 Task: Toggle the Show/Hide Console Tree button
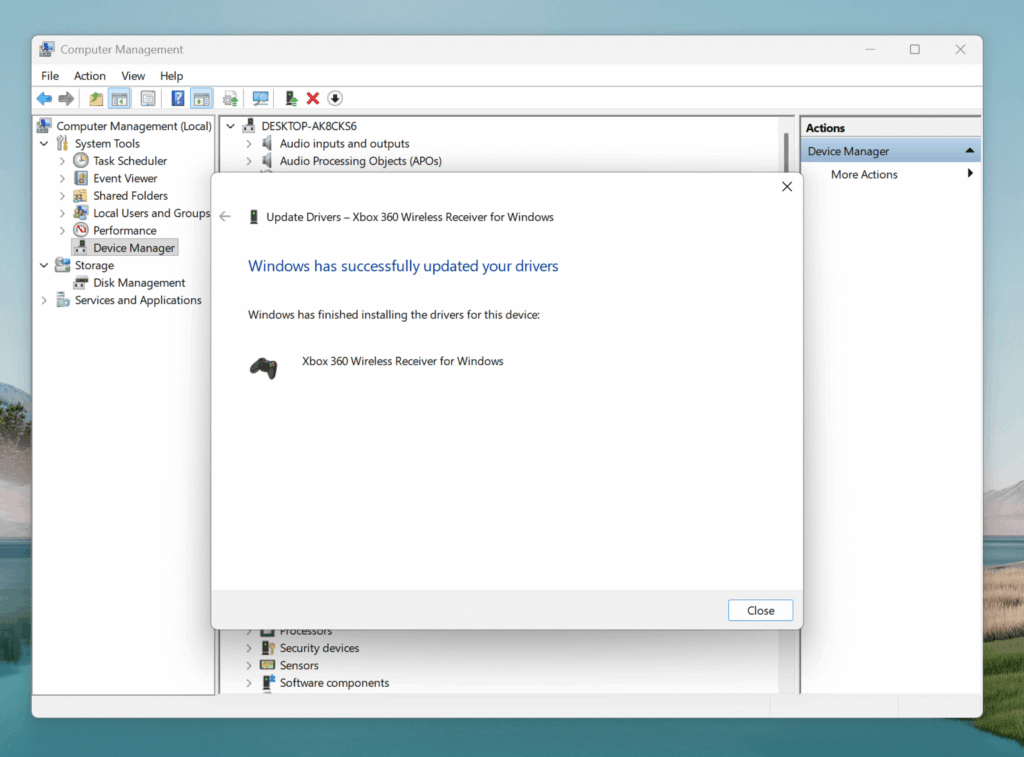pyautogui.click(x=120, y=98)
